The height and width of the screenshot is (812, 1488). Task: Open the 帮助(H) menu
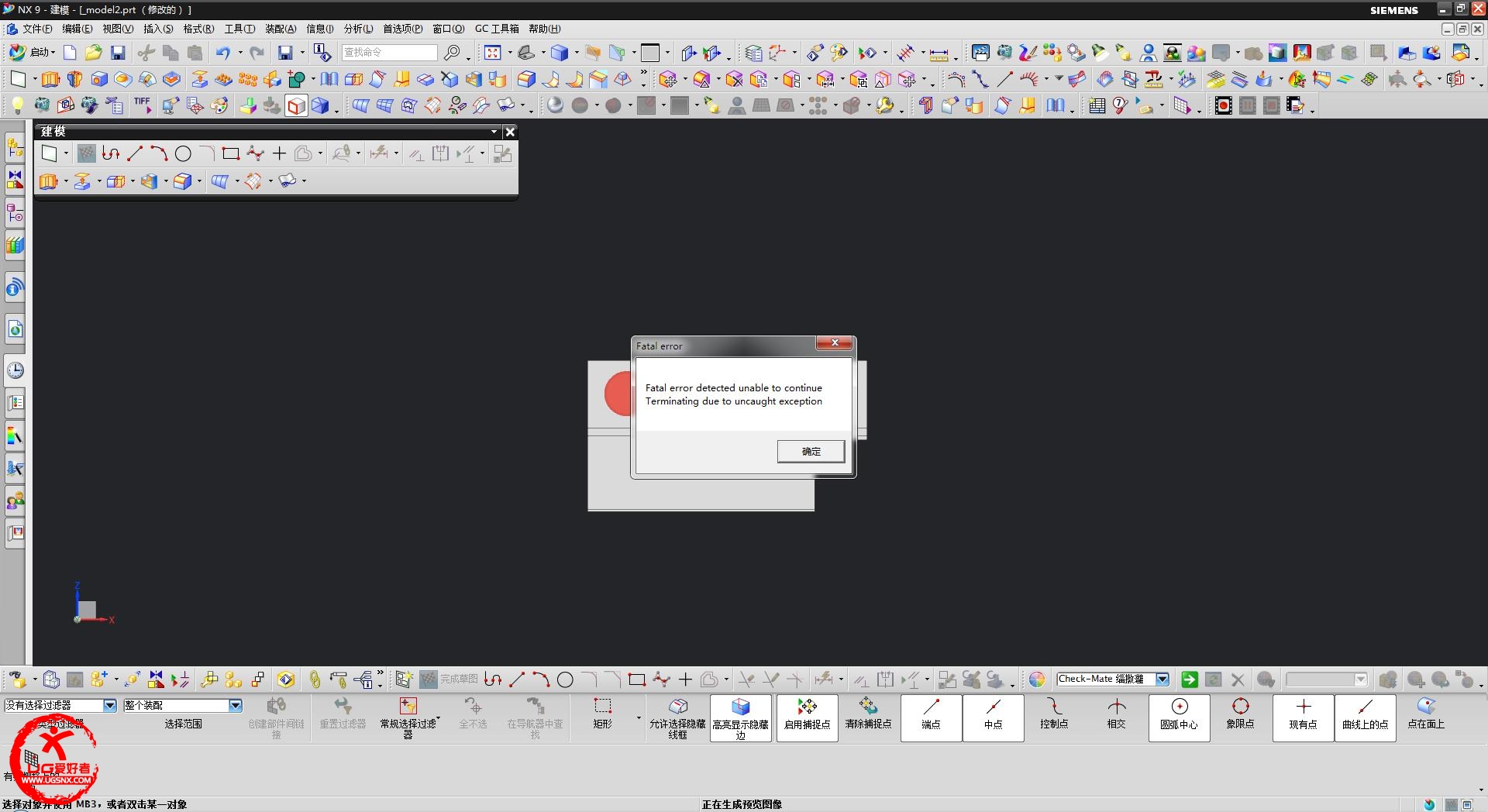544,29
